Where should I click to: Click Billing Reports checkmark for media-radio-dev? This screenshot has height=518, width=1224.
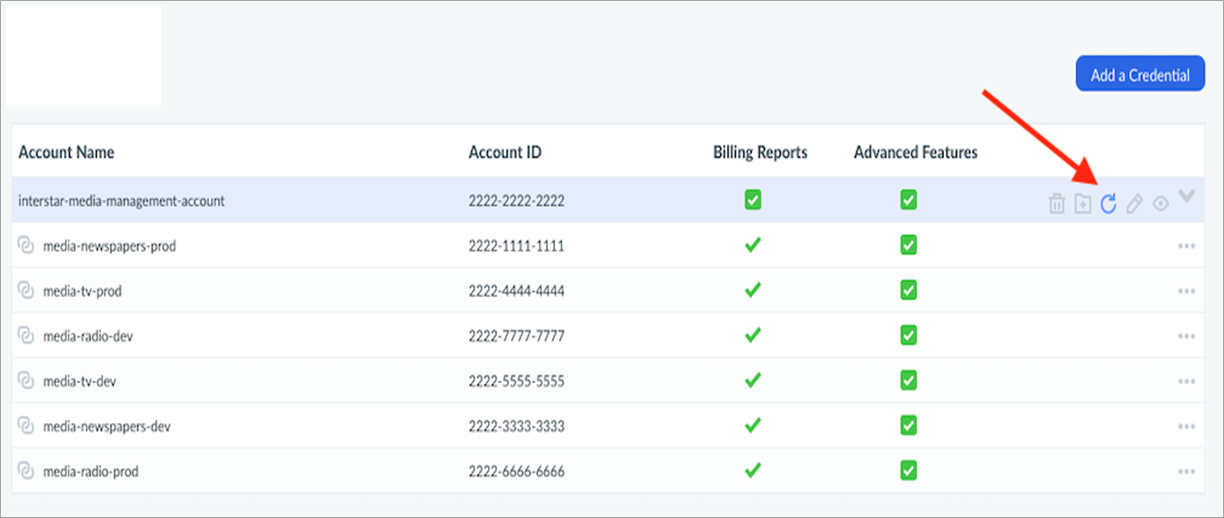[753, 335]
